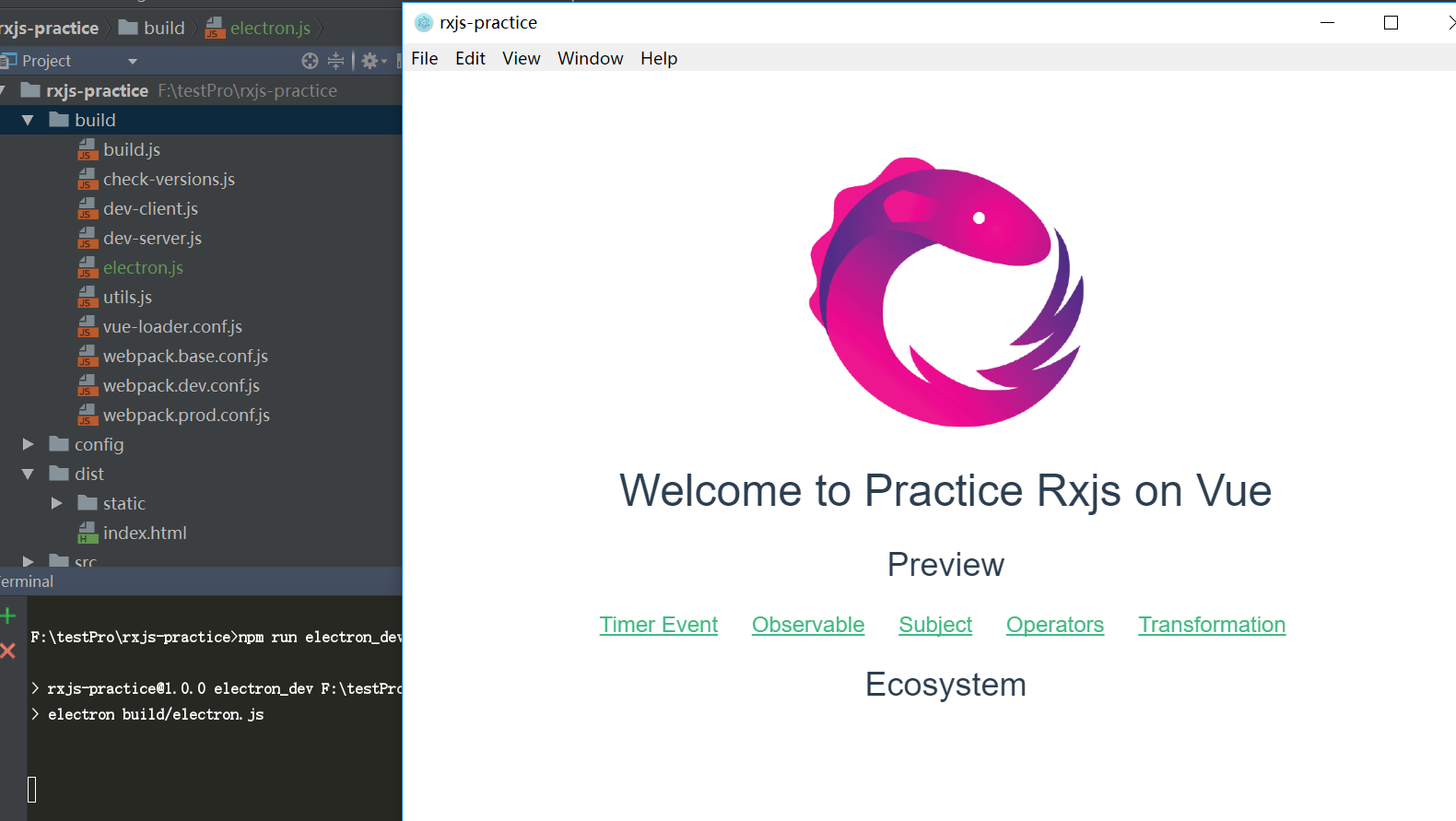Select webpack.prod.conf.js in tree
1456x821 pixels.
(x=187, y=415)
